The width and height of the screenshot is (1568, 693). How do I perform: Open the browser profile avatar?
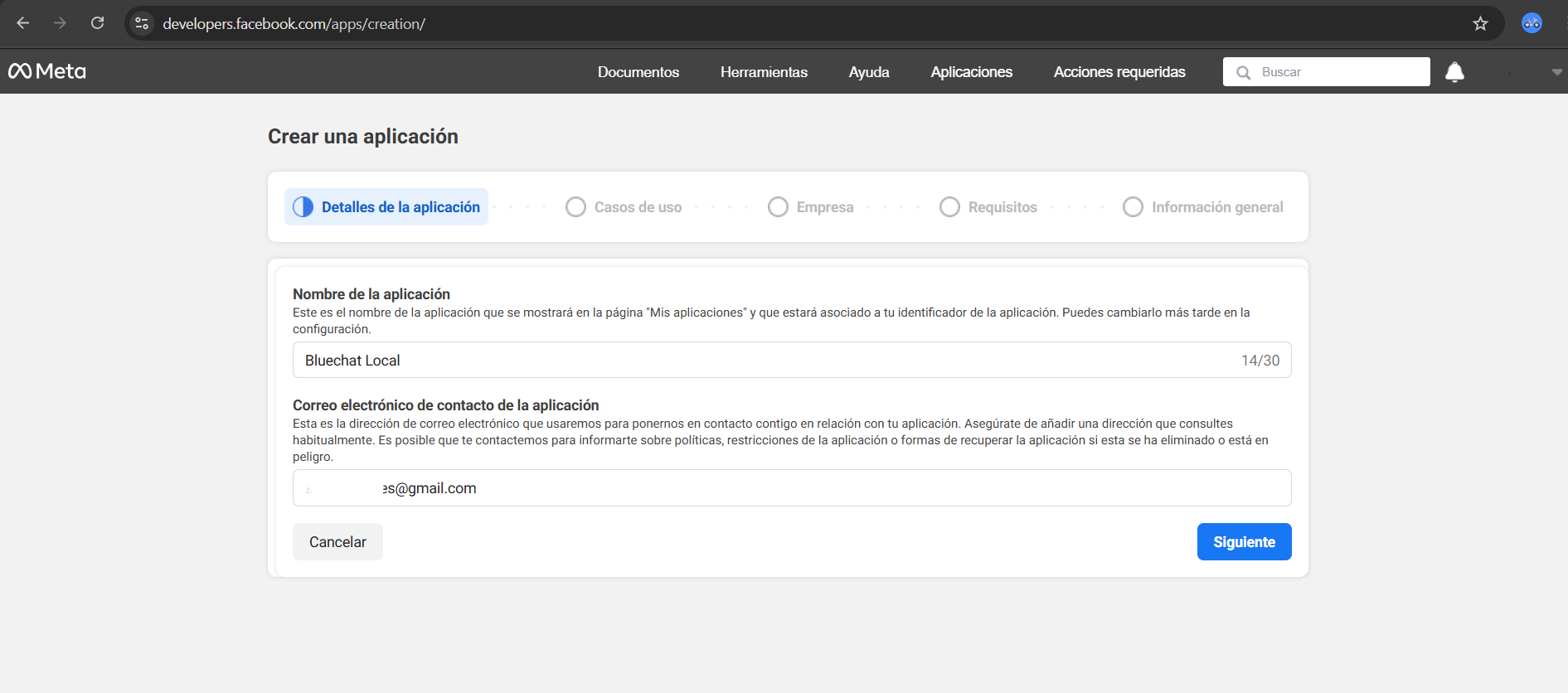coord(1531,23)
